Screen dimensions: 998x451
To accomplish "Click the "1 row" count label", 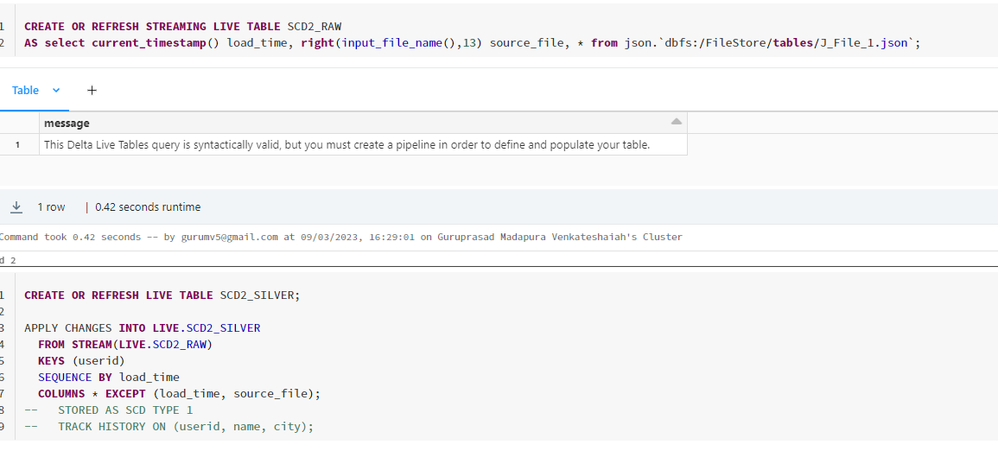I will pos(51,207).
